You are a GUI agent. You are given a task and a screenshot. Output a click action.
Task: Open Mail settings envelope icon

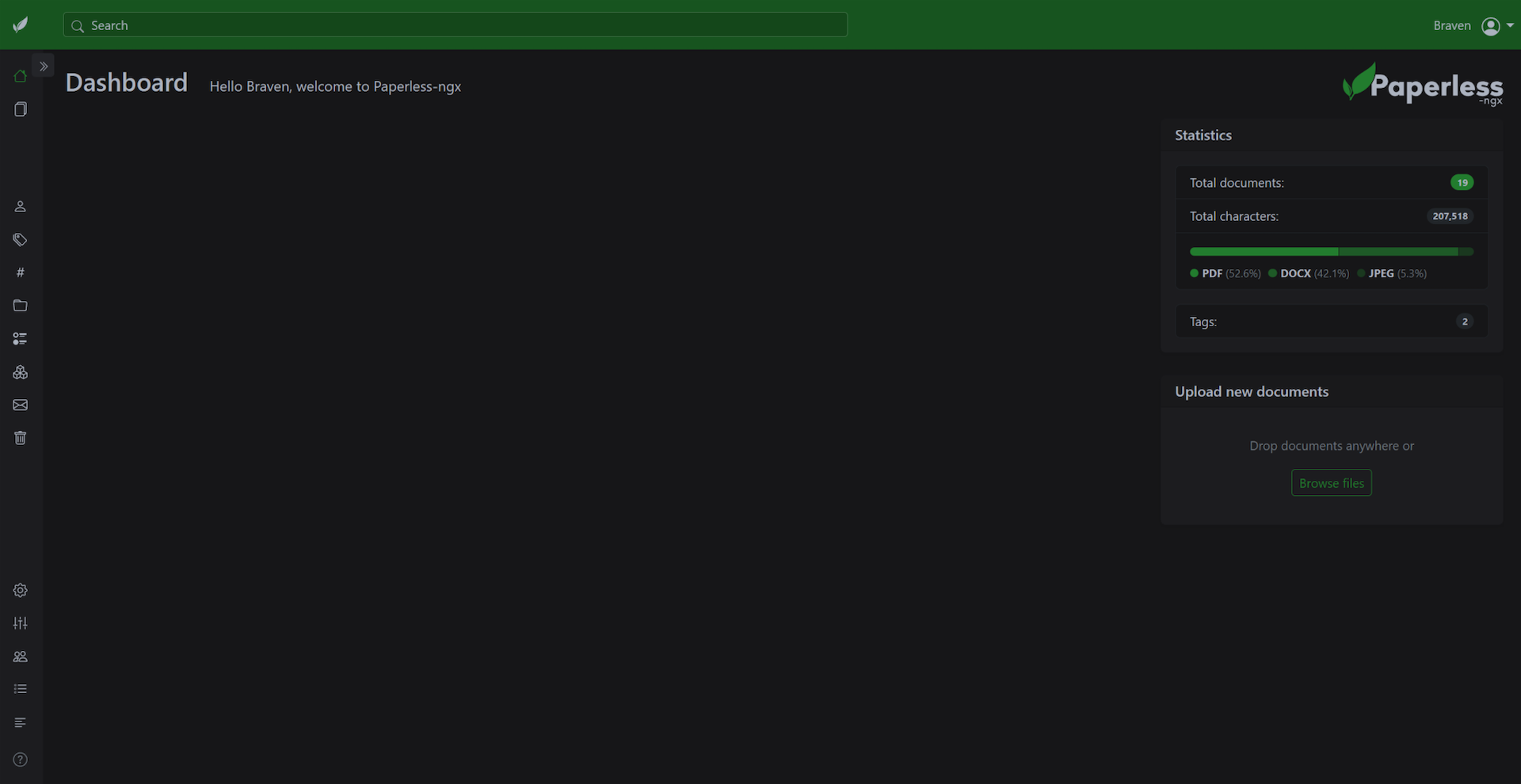point(21,405)
